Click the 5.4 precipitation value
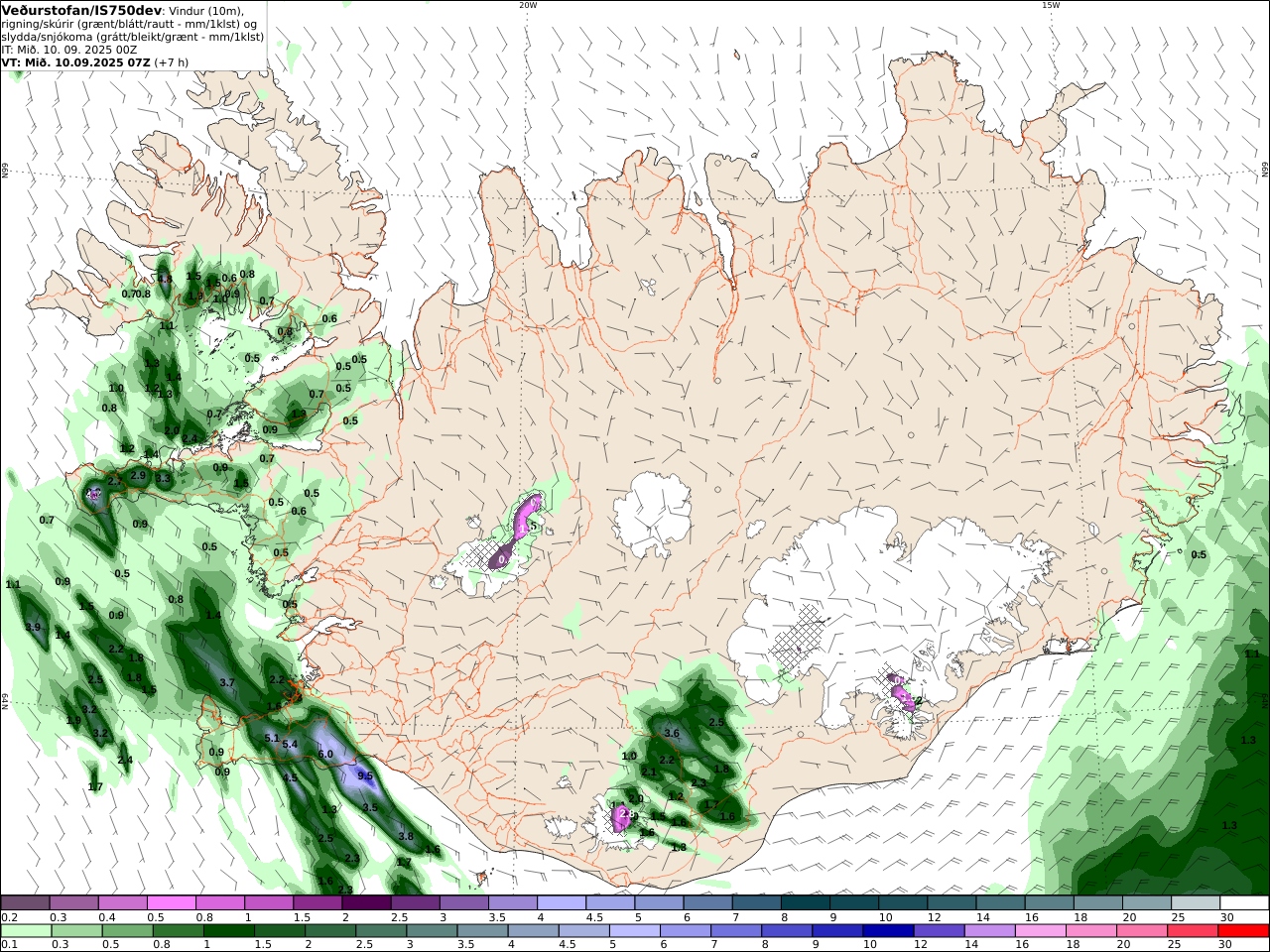1270x952 pixels. 290,744
